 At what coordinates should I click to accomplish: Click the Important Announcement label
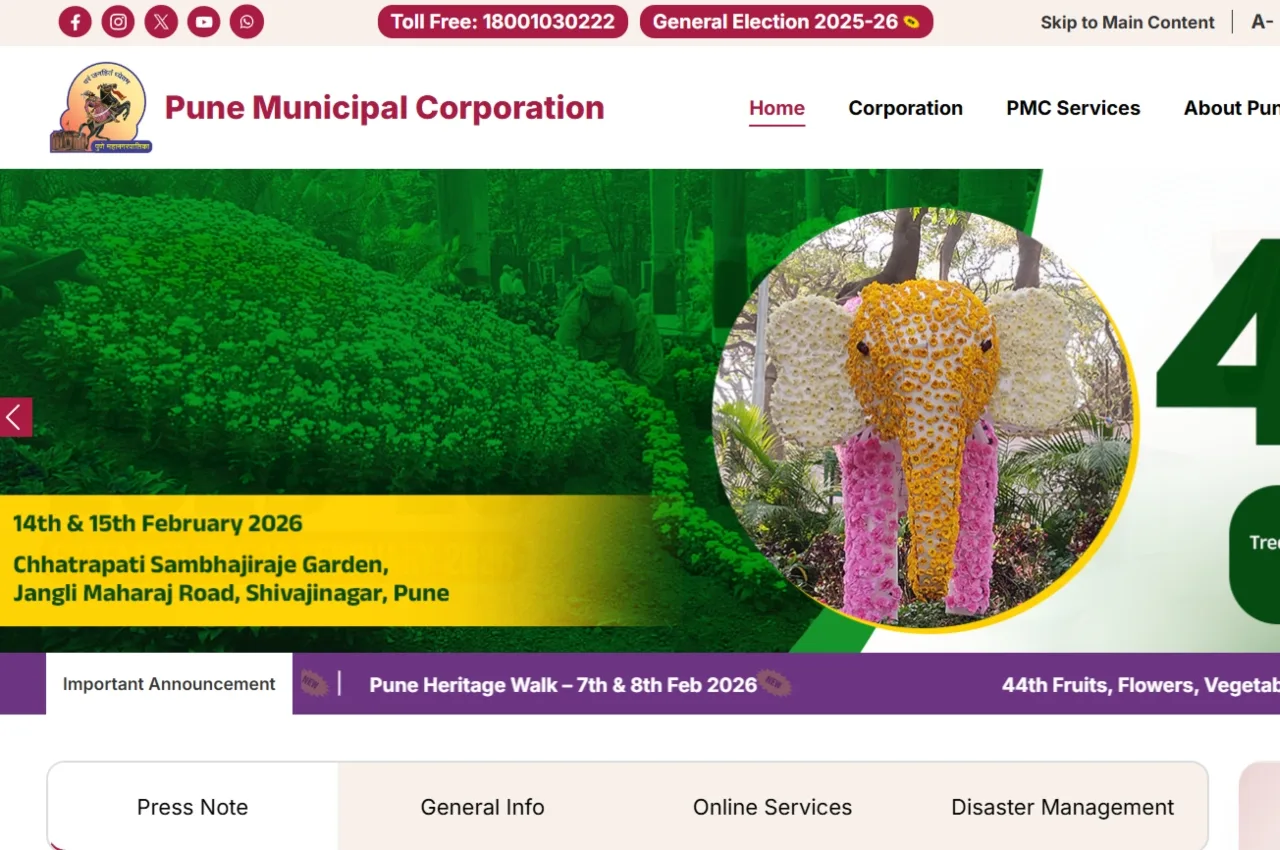[x=169, y=684]
